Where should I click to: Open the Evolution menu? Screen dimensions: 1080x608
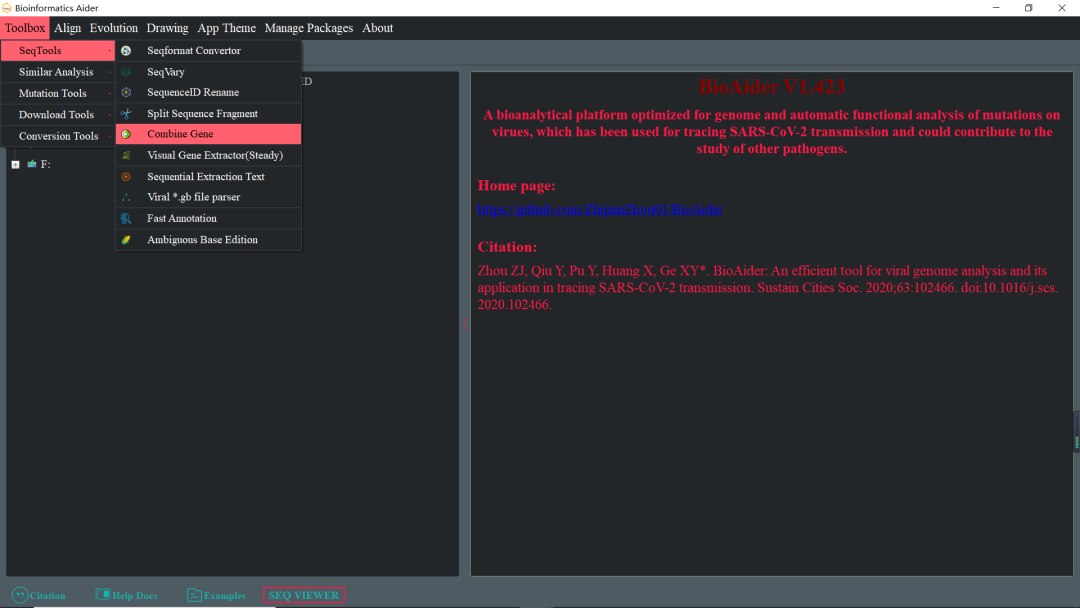pos(114,28)
